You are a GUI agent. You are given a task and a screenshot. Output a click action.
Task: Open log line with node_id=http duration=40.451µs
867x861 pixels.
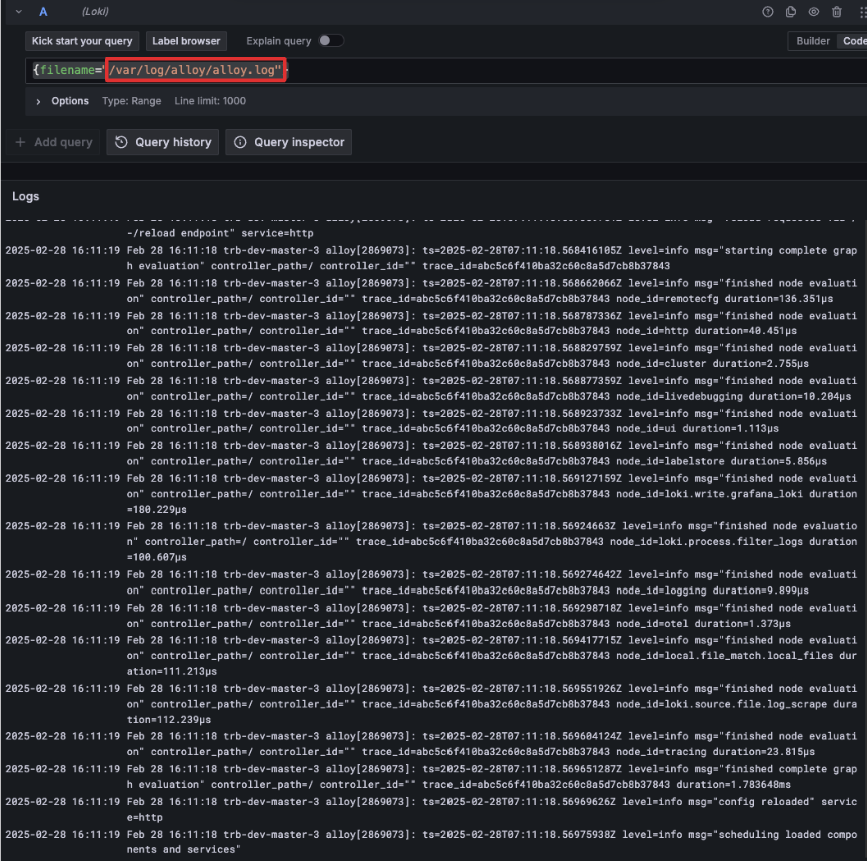coord(431,323)
